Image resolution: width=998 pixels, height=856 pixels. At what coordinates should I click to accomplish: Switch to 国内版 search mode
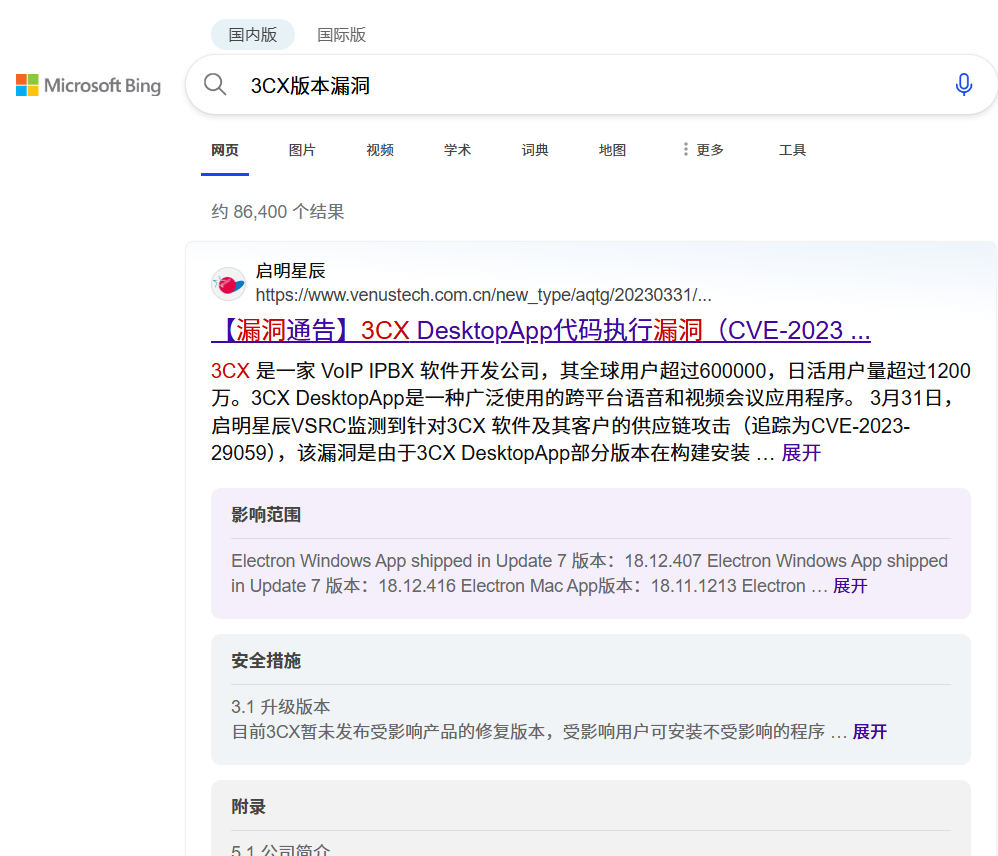point(253,34)
